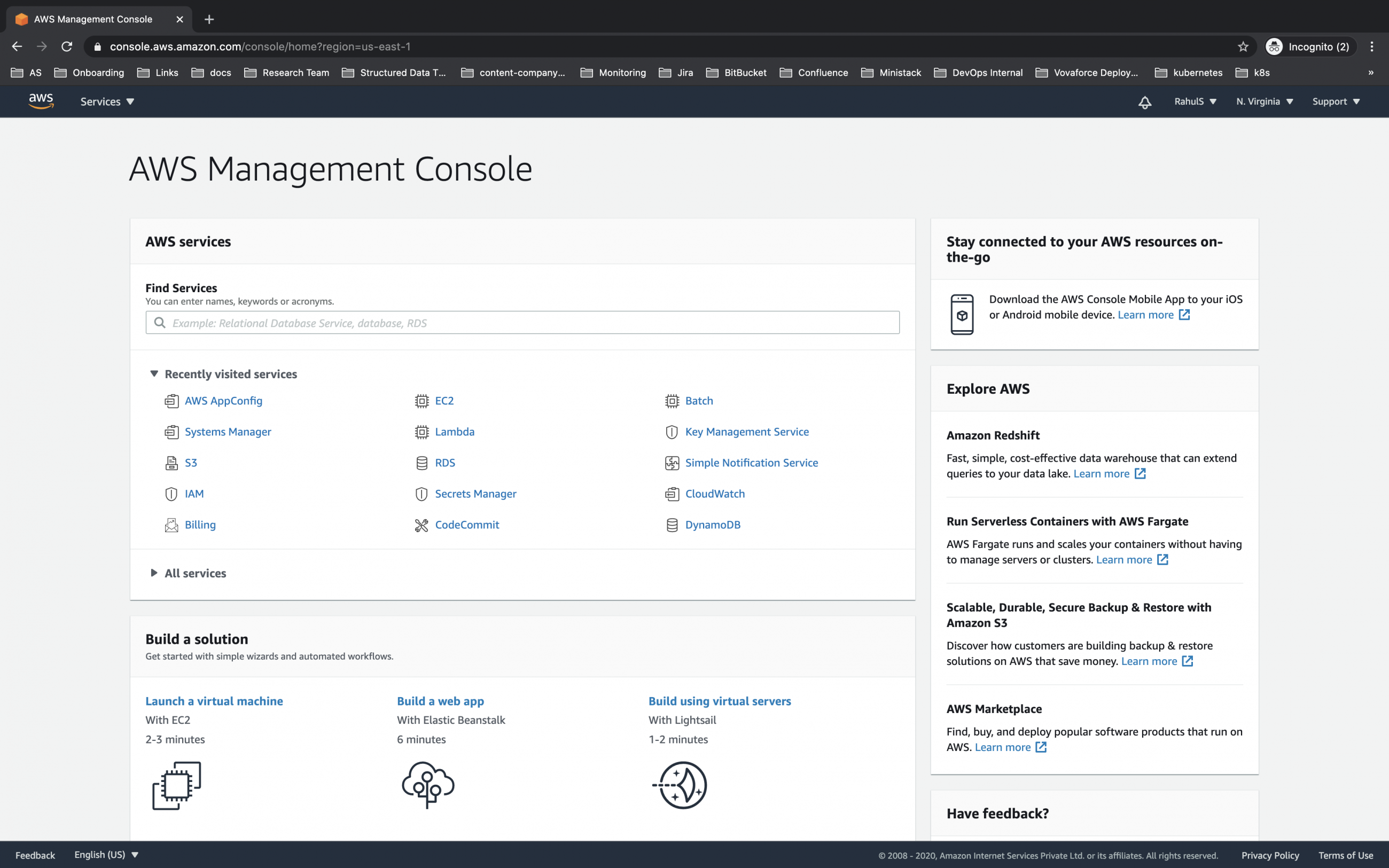Click the AWS logo in the header
Screen dimensions: 1389x868
coord(41,101)
